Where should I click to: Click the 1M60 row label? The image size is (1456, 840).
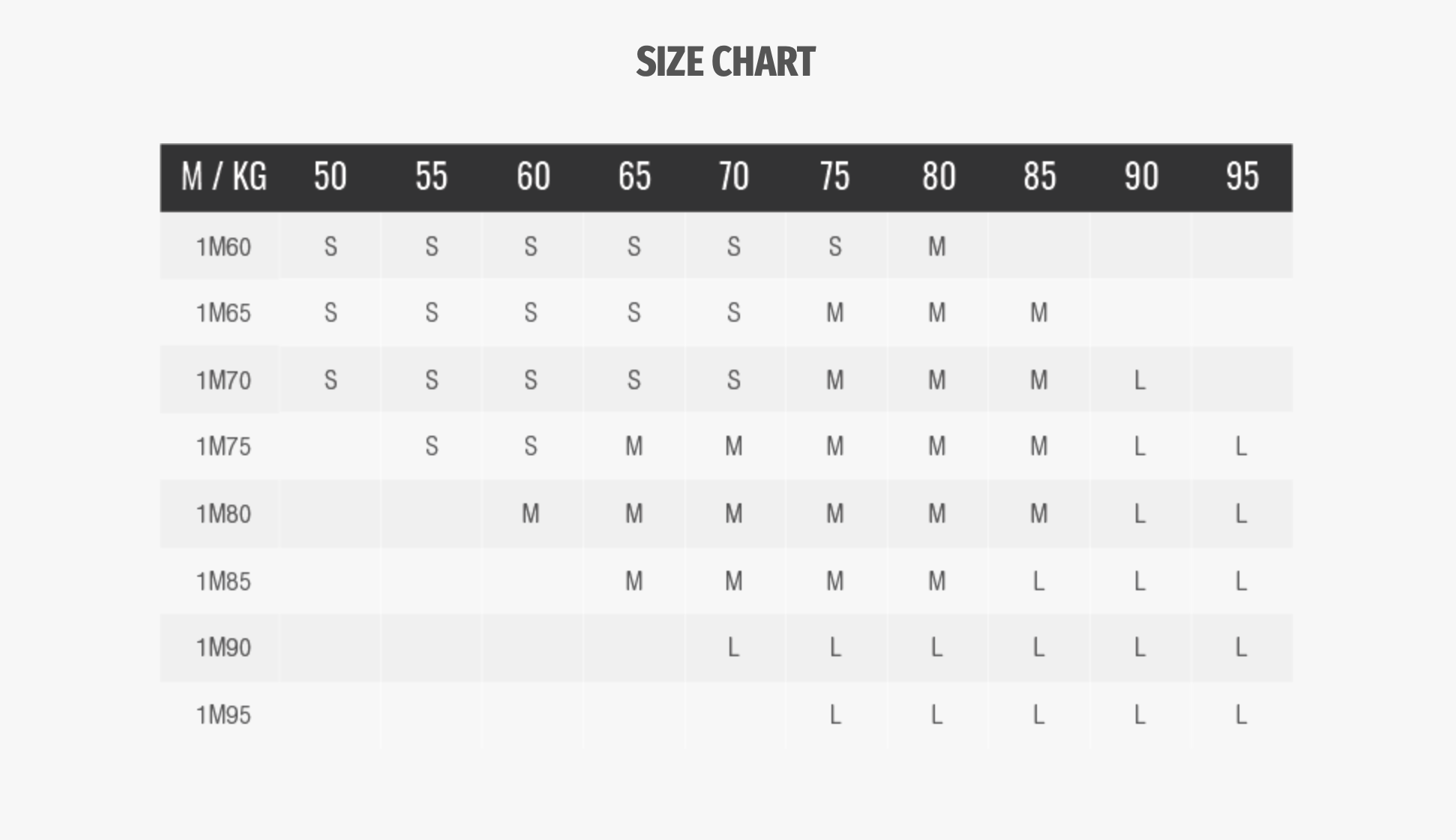coord(223,247)
